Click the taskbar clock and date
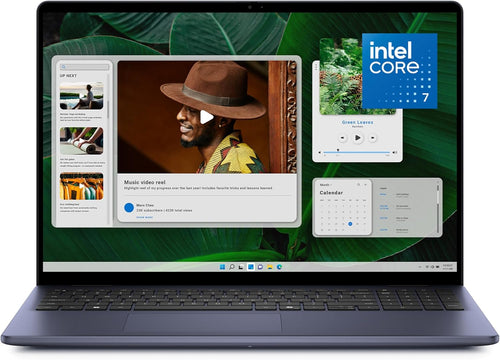The image size is (500, 360). [x=447, y=267]
